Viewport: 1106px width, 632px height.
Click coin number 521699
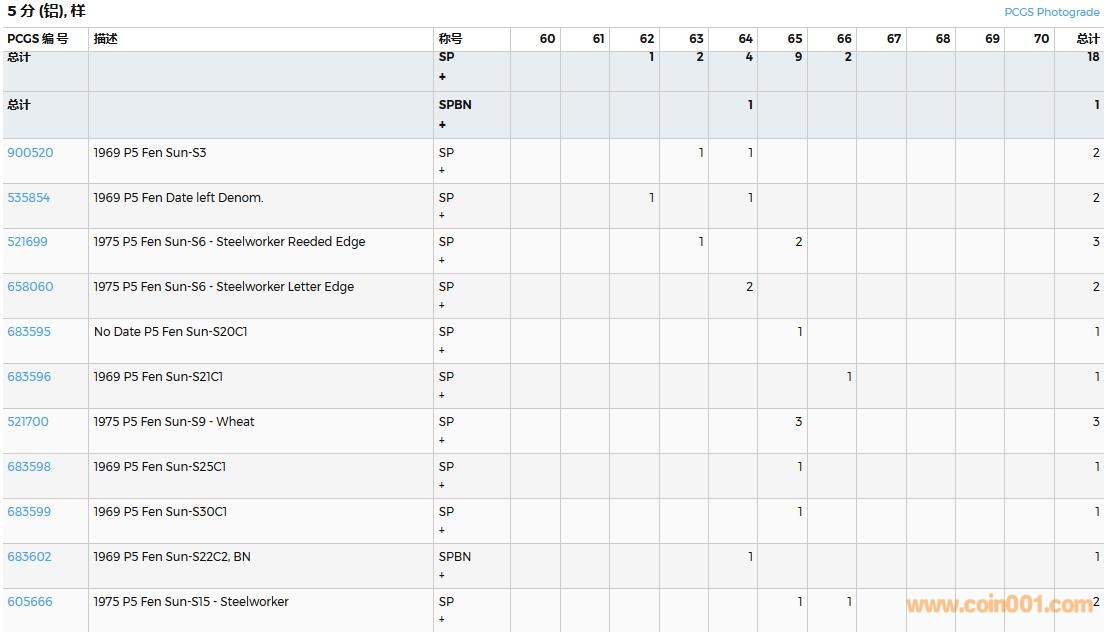[x=28, y=242]
